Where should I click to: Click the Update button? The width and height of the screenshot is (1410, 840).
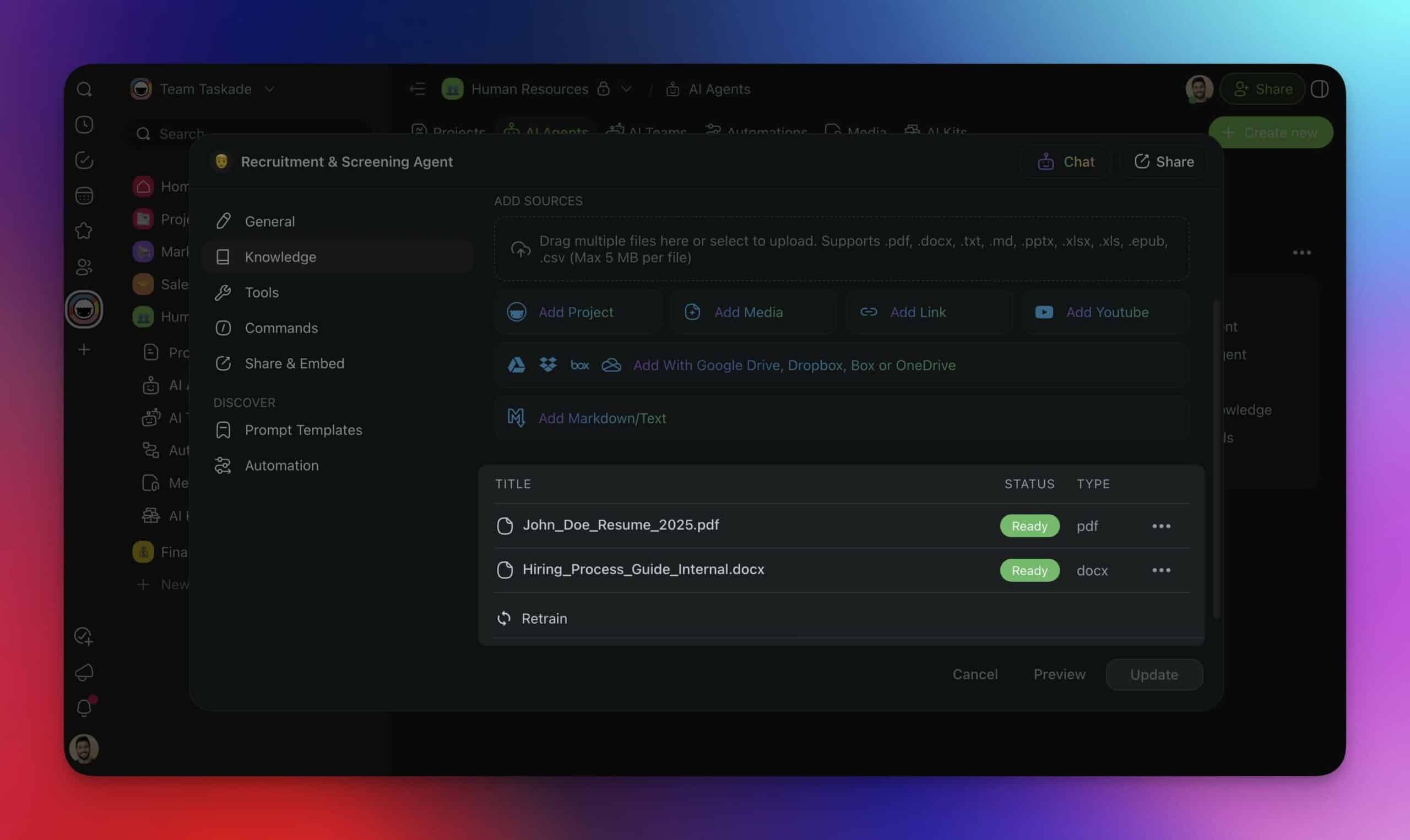[x=1153, y=674]
